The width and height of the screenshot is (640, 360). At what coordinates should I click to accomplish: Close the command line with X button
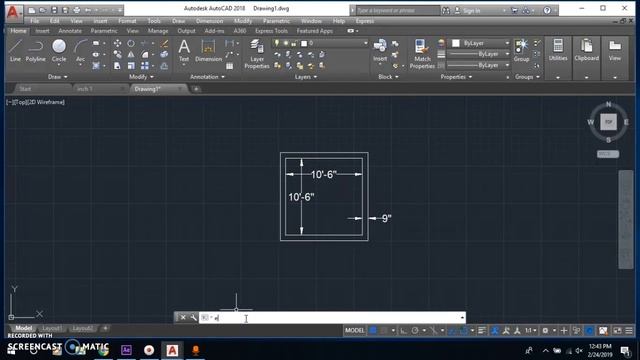coord(183,317)
